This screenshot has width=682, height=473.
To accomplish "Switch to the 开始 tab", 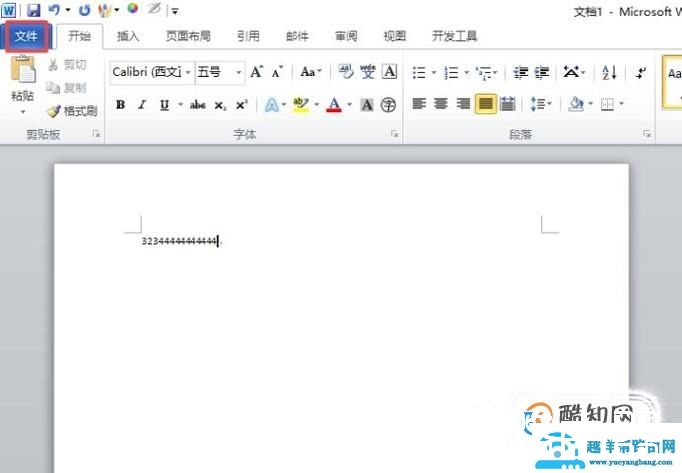I will [80, 37].
